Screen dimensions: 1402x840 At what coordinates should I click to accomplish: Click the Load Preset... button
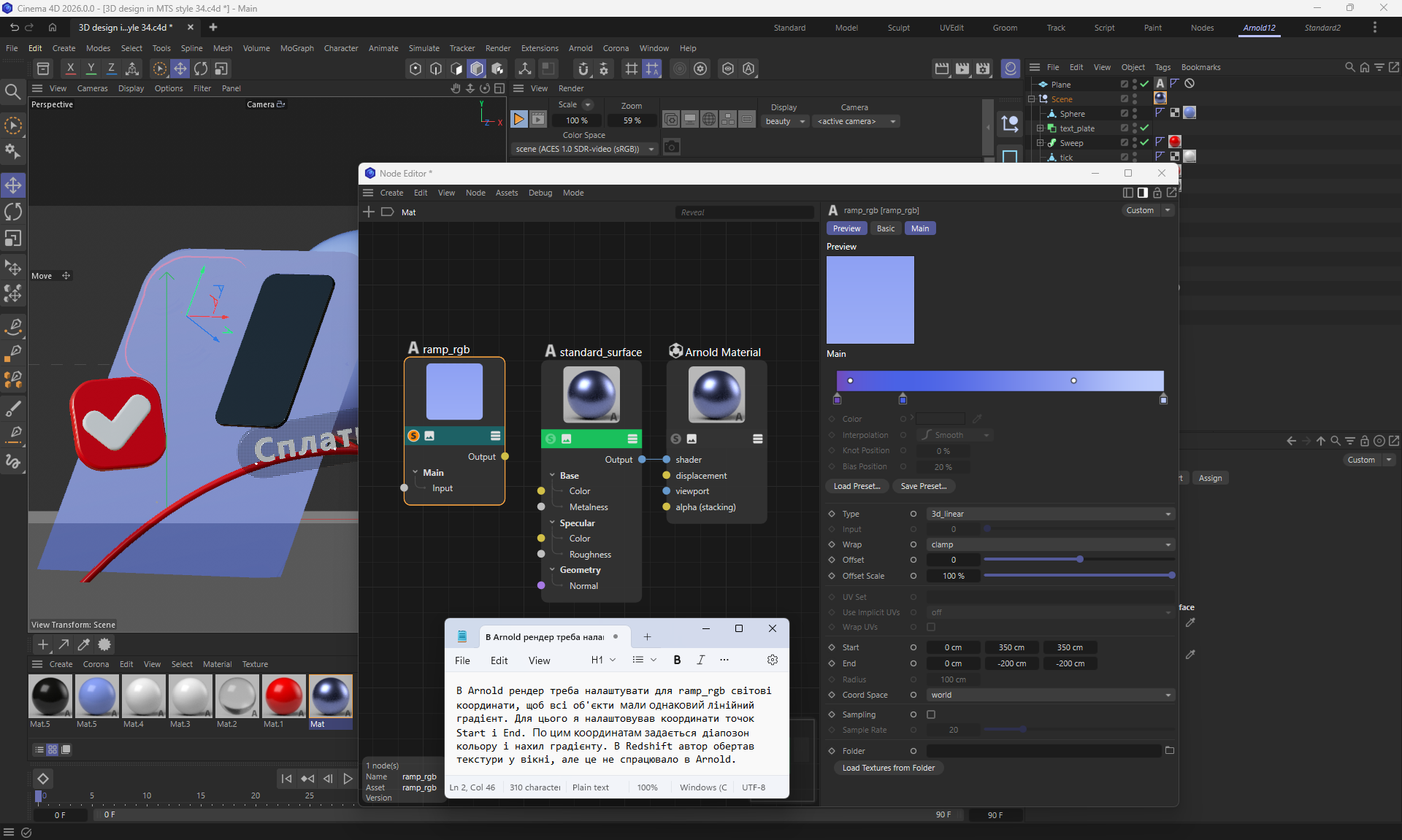pyautogui.click(x=857, y=486)
